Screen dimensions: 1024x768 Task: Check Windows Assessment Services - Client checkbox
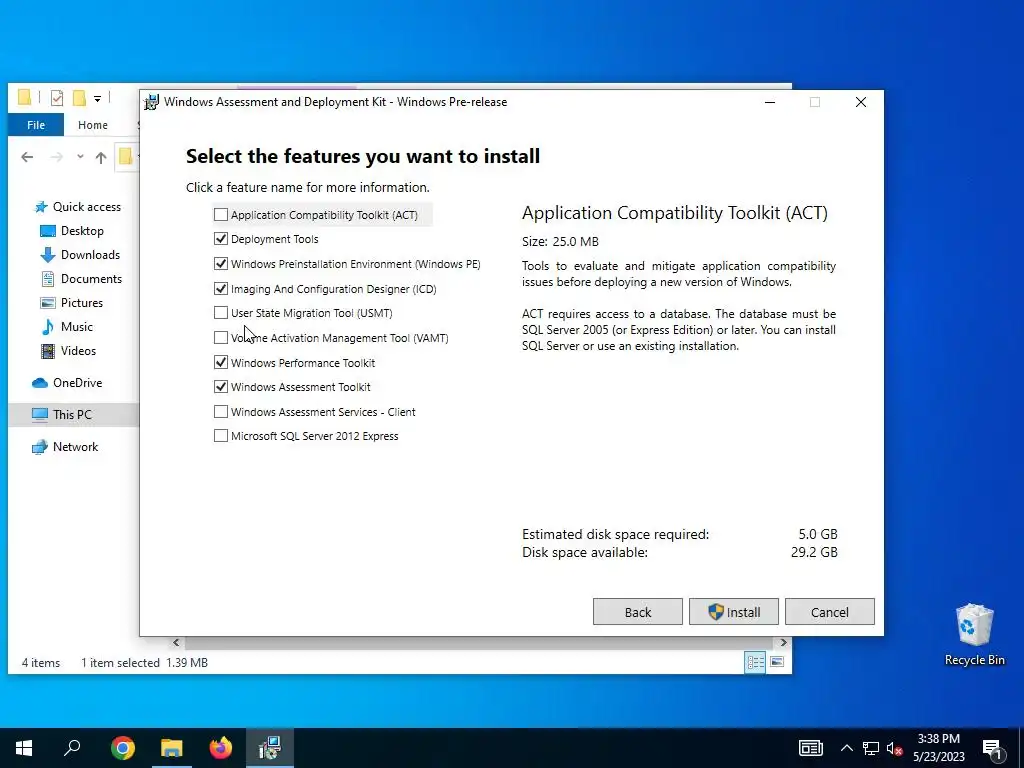coord(221,411)
